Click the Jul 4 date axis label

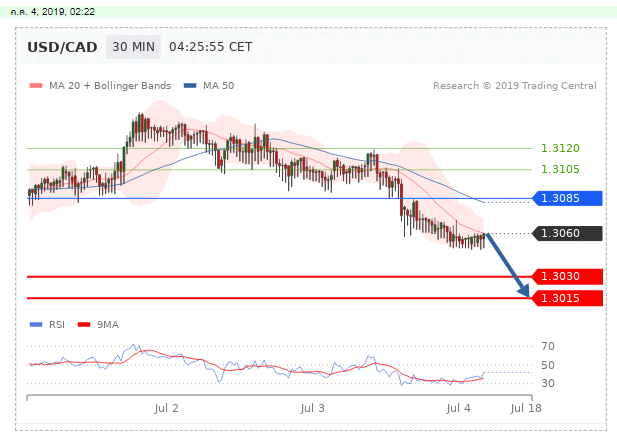pos(458,408)
